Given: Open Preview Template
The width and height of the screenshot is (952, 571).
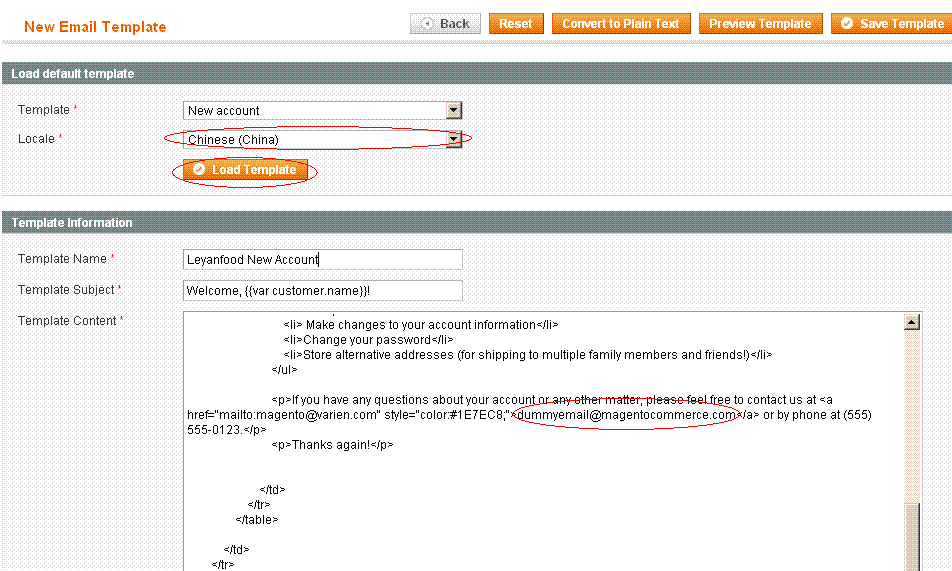Looking at the screenshot, I should pos(761,24).
